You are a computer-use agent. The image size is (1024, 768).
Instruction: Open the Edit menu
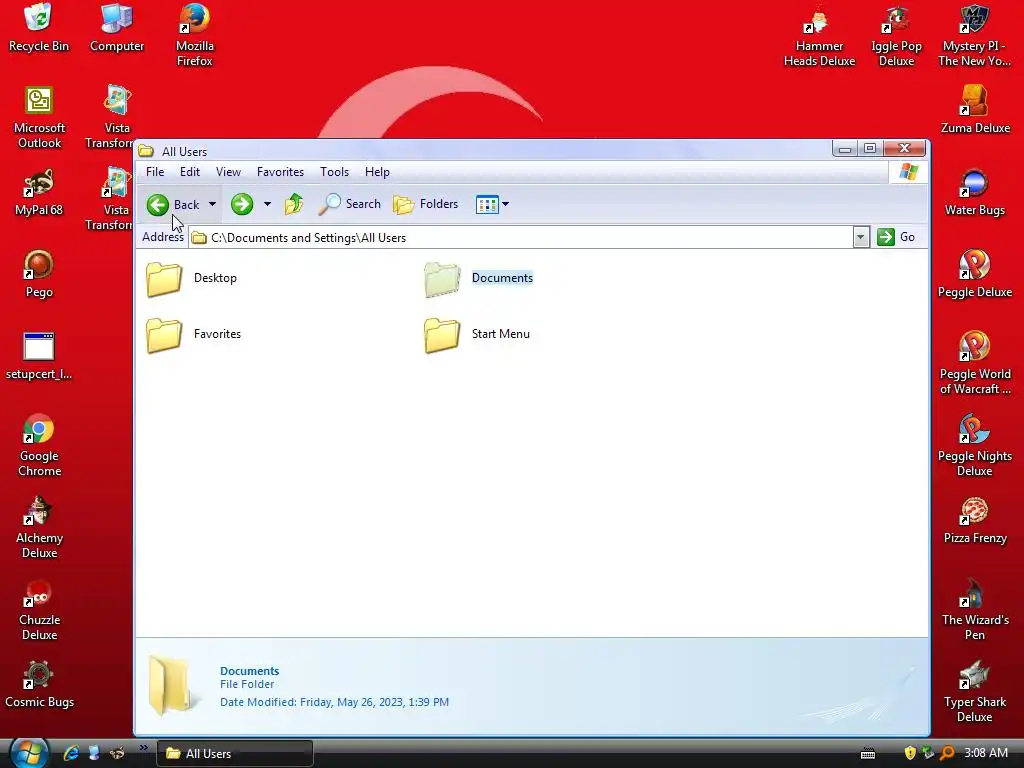tap(189, 172)
